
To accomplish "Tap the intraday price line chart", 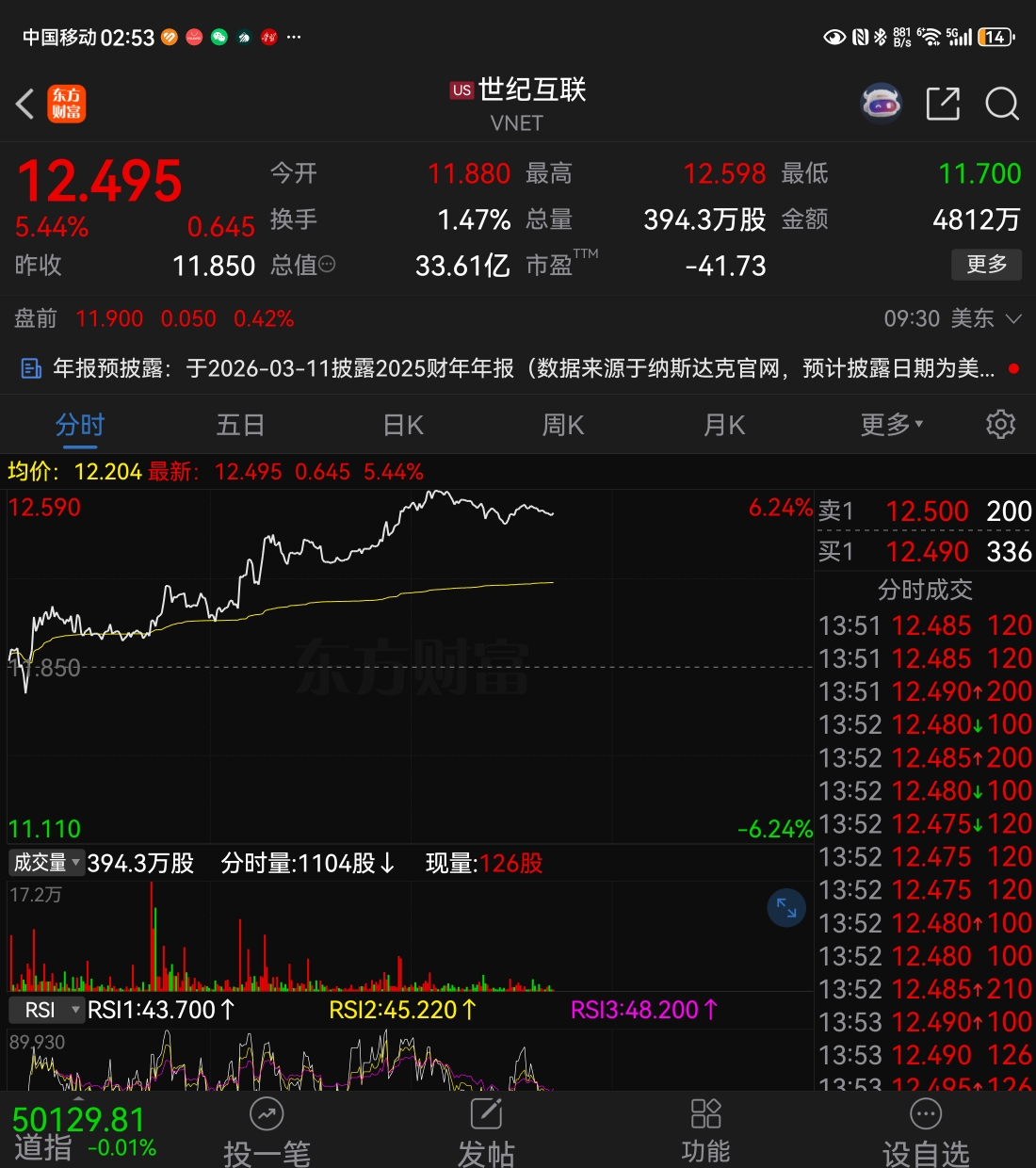I will pos(410,665).
